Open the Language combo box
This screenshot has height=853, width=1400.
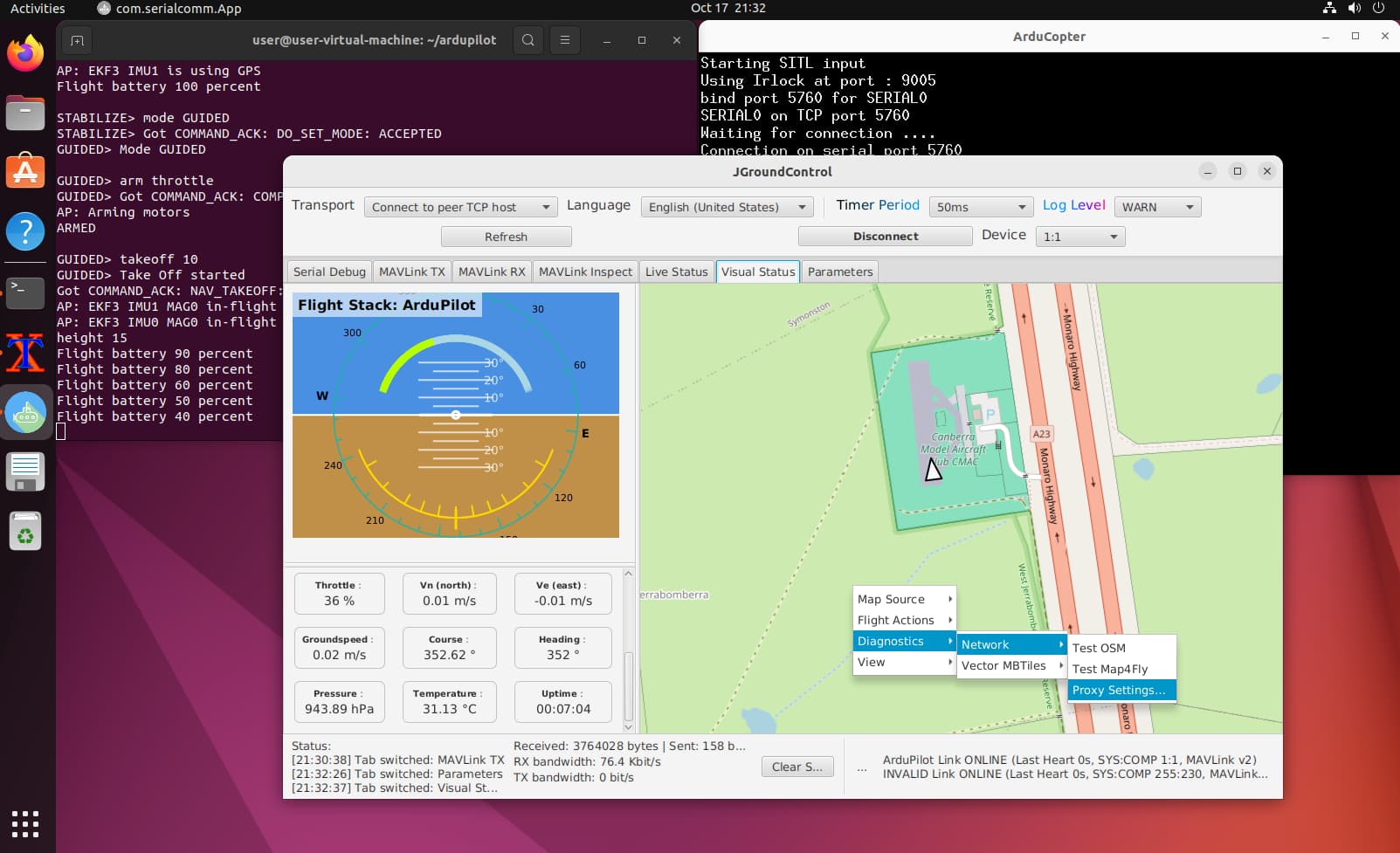727,207
